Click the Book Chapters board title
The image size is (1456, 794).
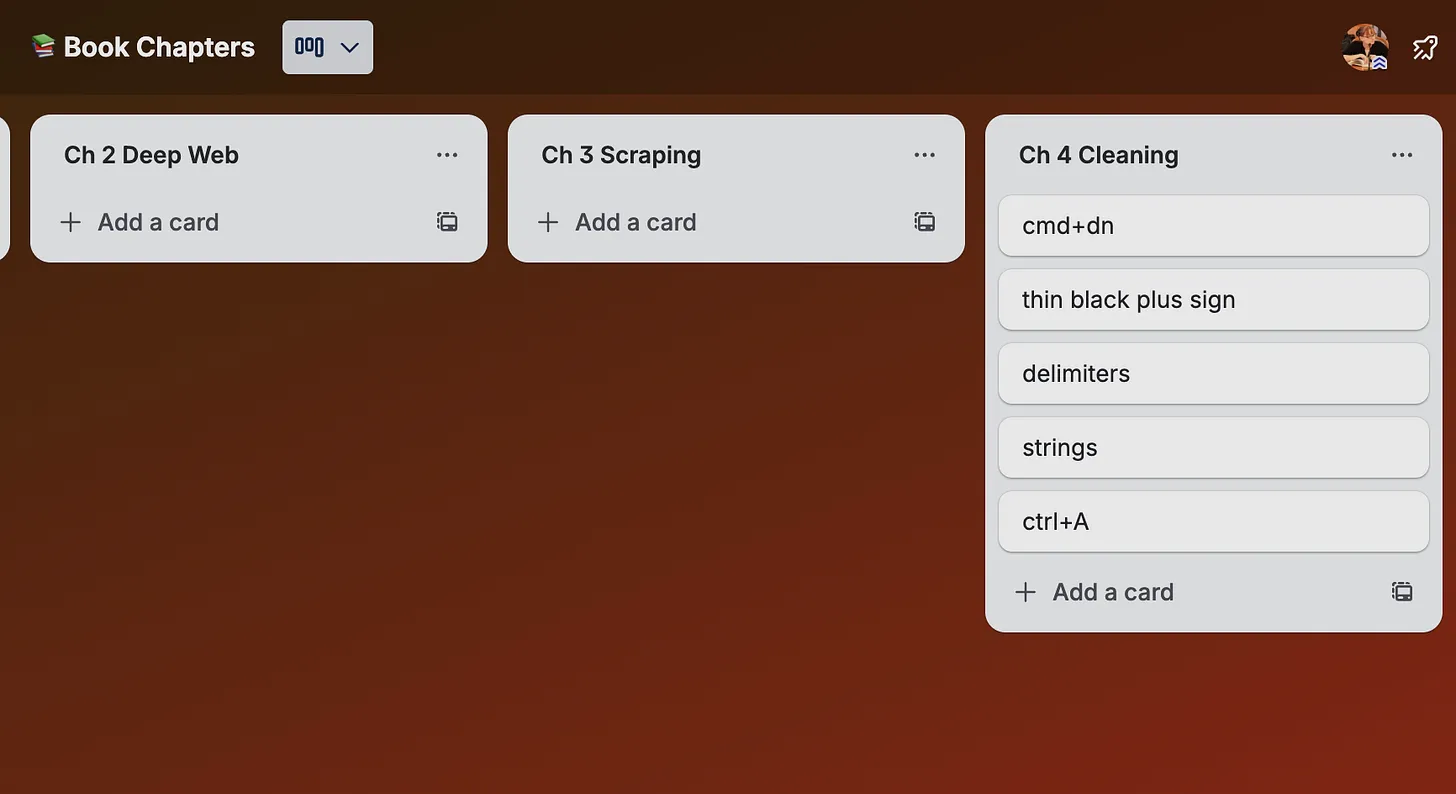(x=159, y=47)
